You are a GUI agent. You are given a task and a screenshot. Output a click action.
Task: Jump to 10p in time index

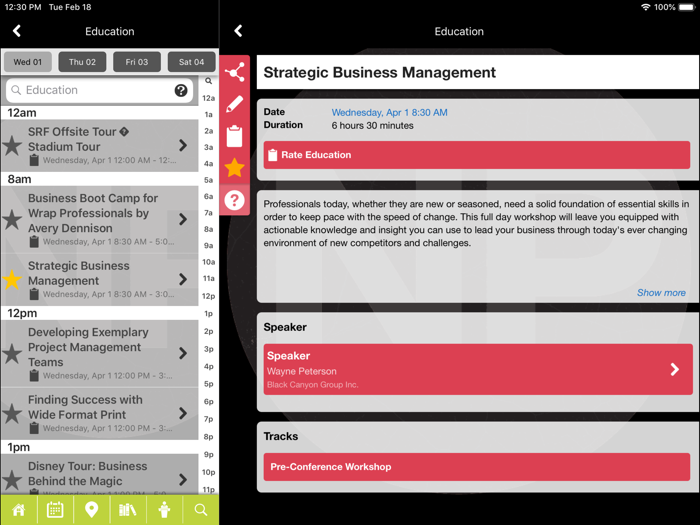[208, 472]
